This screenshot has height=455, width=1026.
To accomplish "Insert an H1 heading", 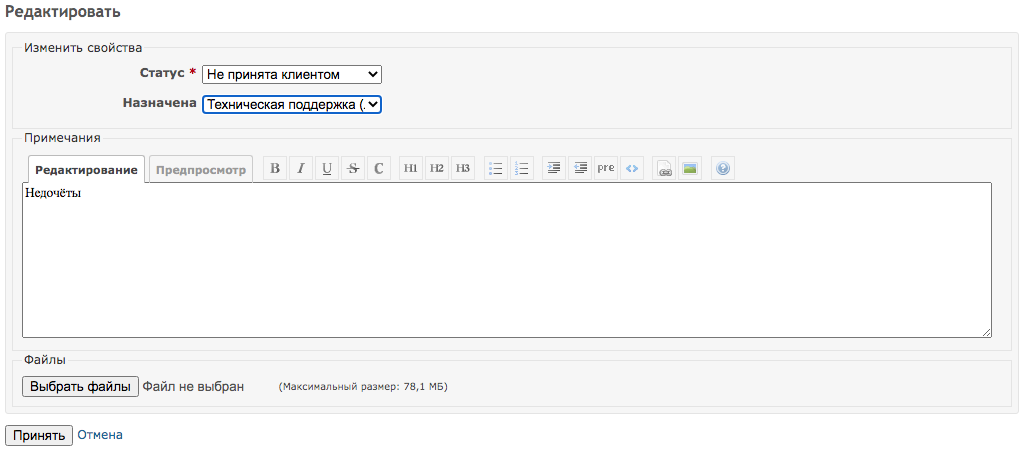I will (x=411, y=169).
